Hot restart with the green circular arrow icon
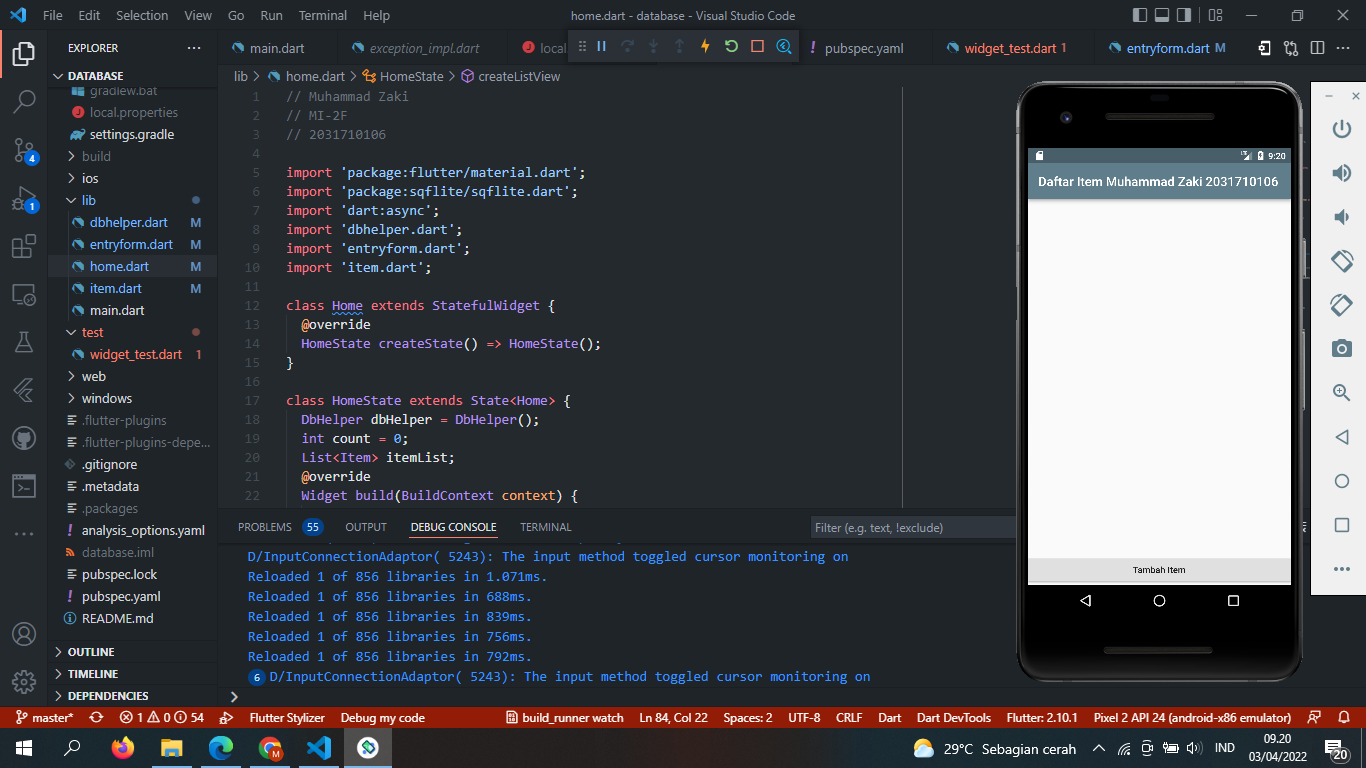This screenshot has width=1366, height=768. 731,47
